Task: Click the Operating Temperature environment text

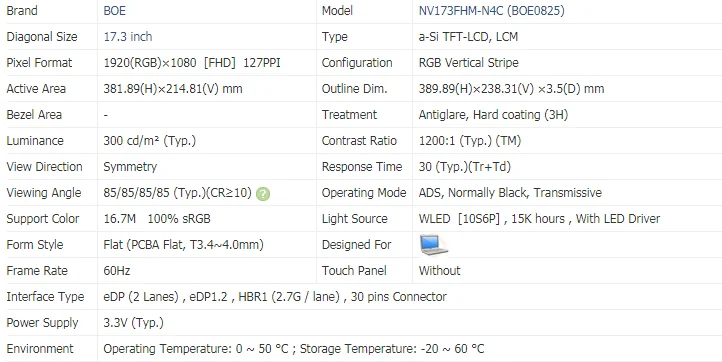Action: (294, 349)
